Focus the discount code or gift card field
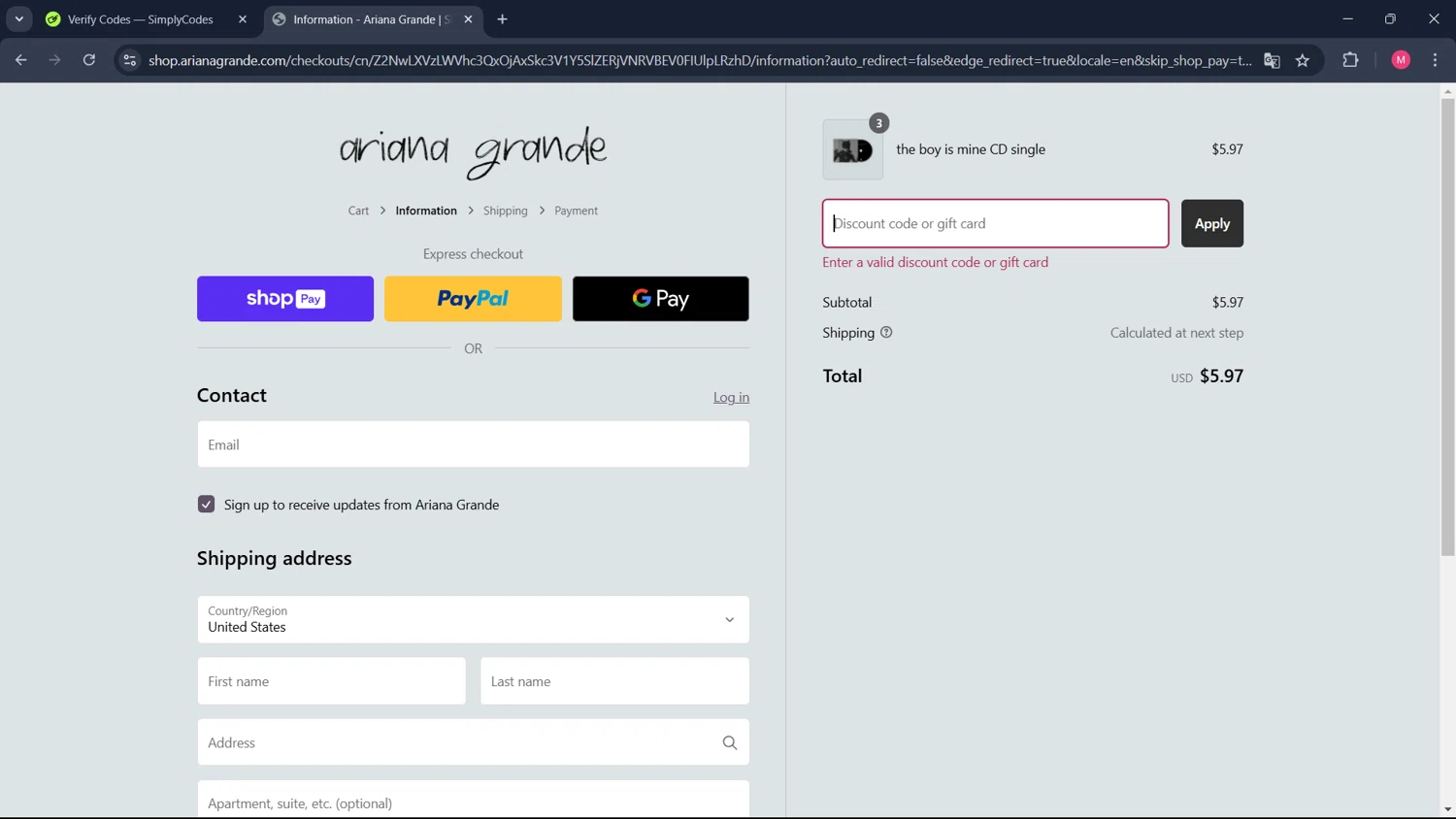Screen dimensions: 1456x819 click(x=995, y=223)
